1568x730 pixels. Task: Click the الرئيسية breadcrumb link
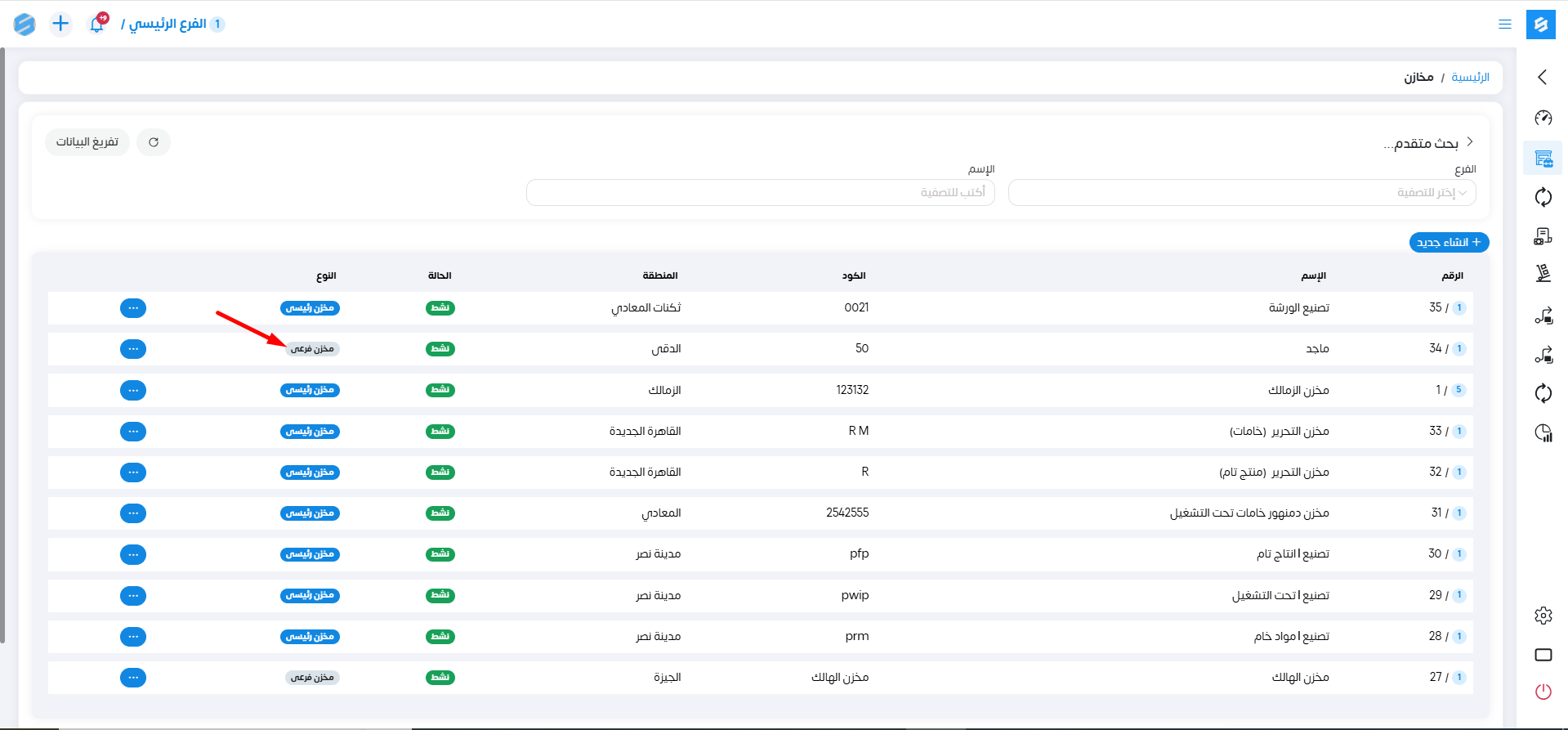point(1470,78)
